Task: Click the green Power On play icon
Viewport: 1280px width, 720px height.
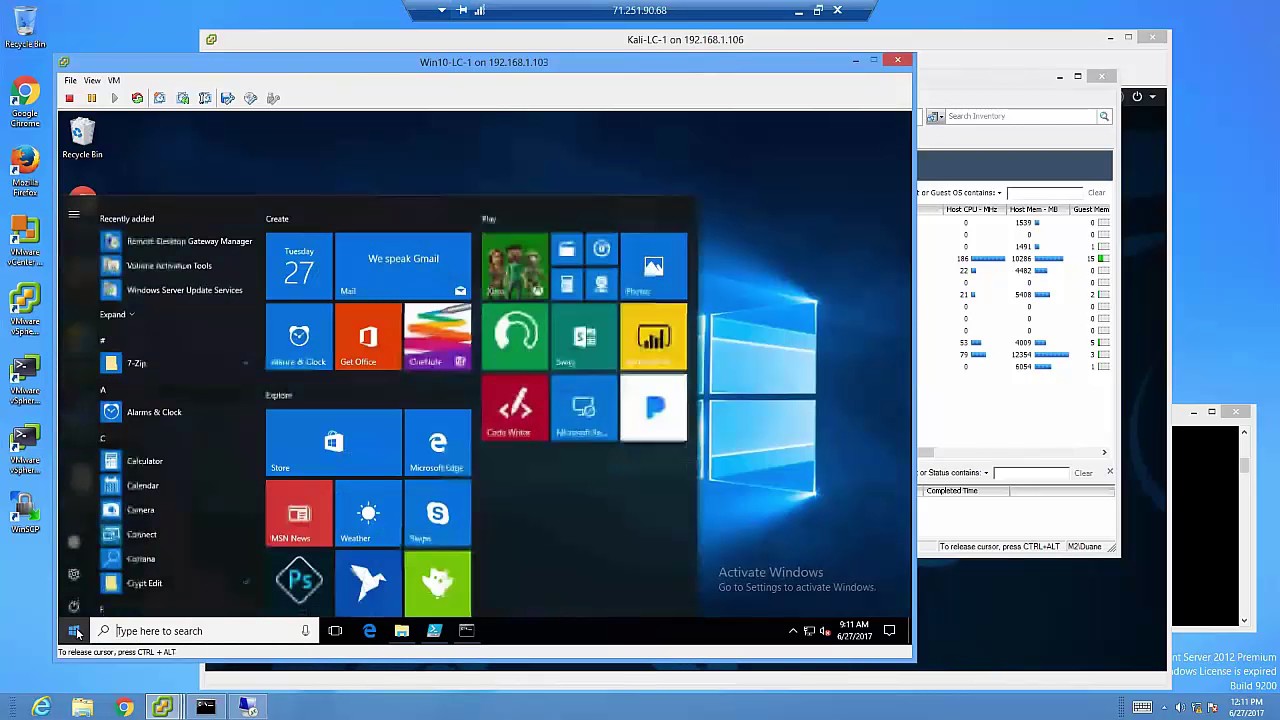Action: (114, 98)
